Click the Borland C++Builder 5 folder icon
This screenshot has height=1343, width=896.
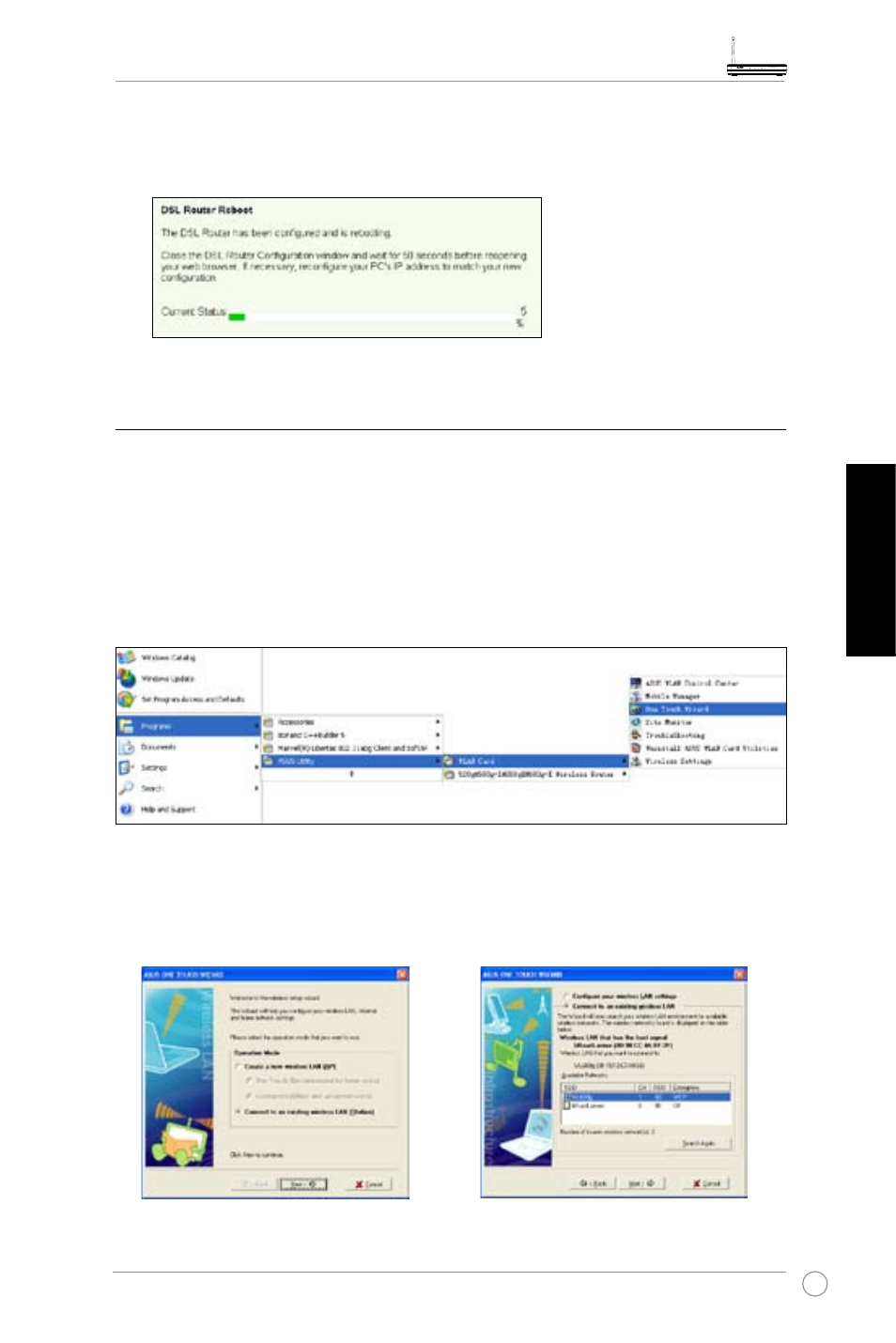tap(269, 735)
